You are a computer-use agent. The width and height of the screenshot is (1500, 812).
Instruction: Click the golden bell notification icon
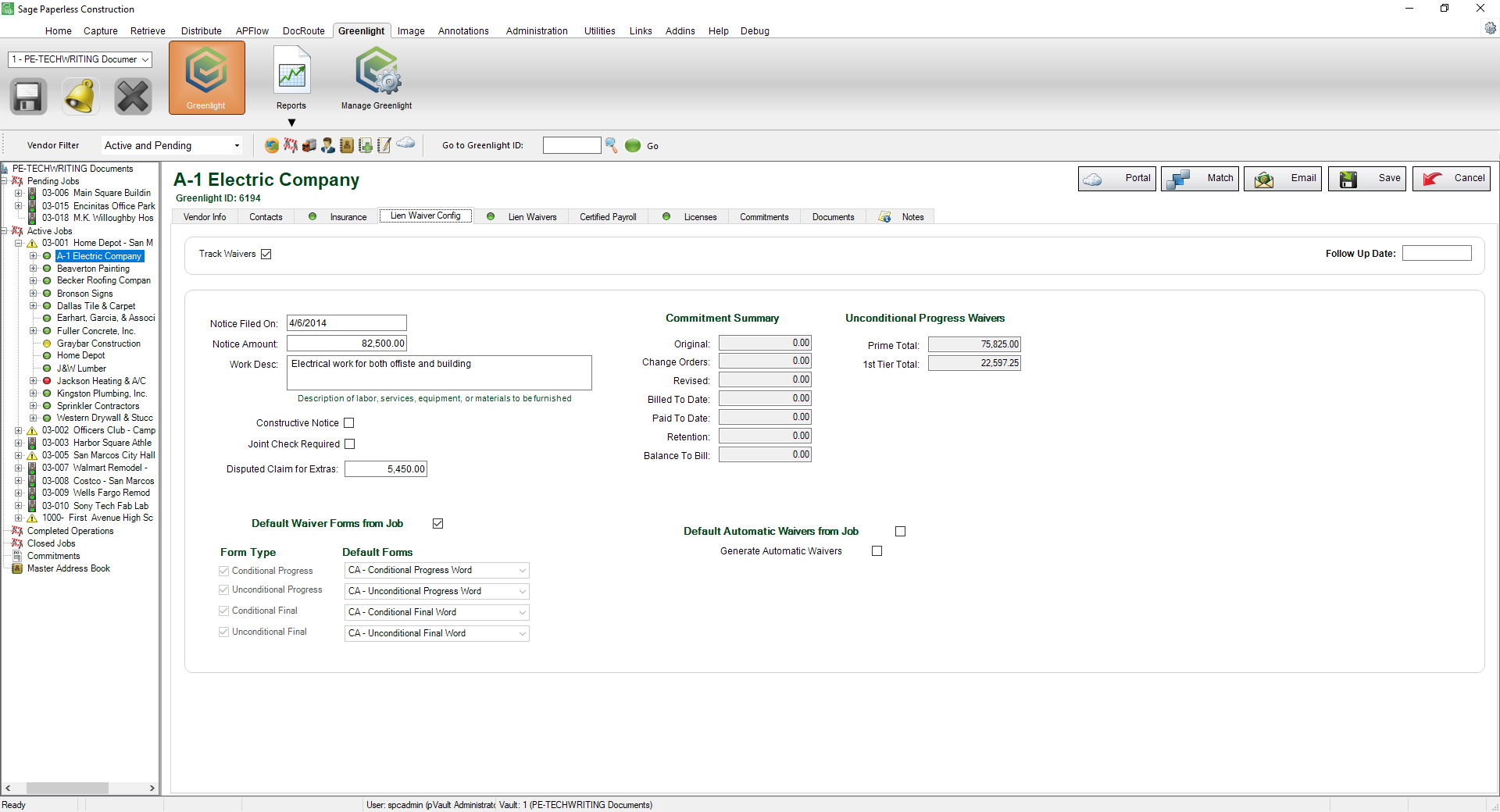(80, 97)
